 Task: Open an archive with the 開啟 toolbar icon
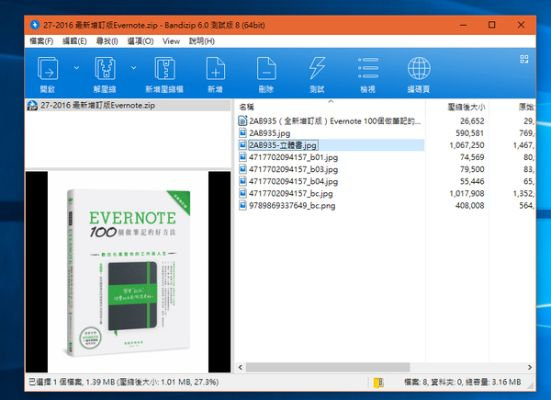(x=48, y=74)
